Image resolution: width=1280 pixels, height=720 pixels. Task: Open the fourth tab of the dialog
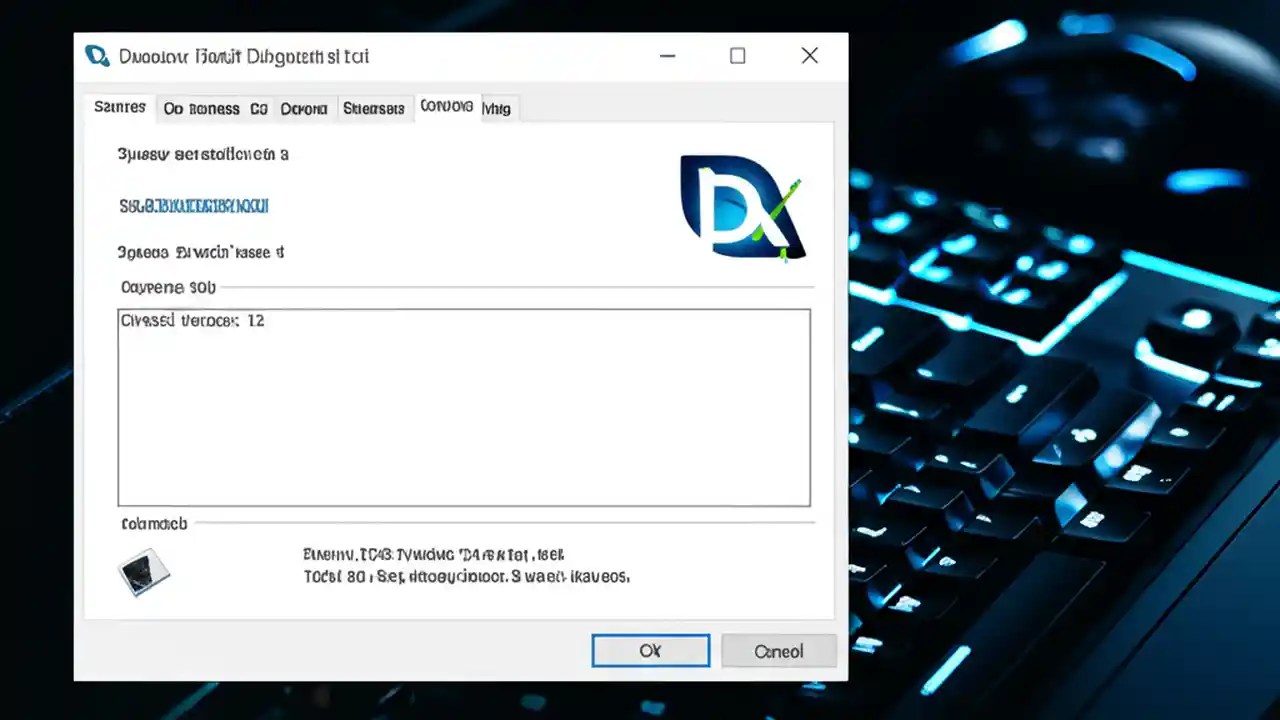(x=374, y=108)
